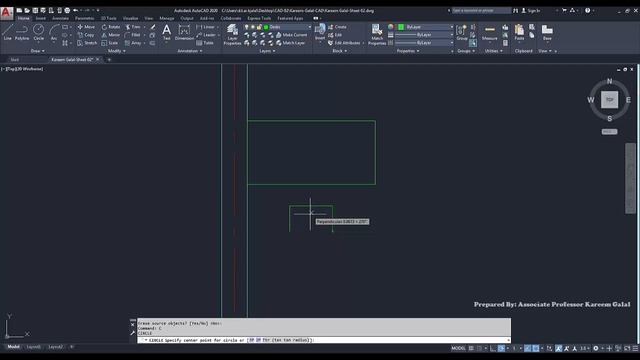Select the Polyline tool
Image resolution: width=640 pixels, height=360 pixels.
coord(22,32)
